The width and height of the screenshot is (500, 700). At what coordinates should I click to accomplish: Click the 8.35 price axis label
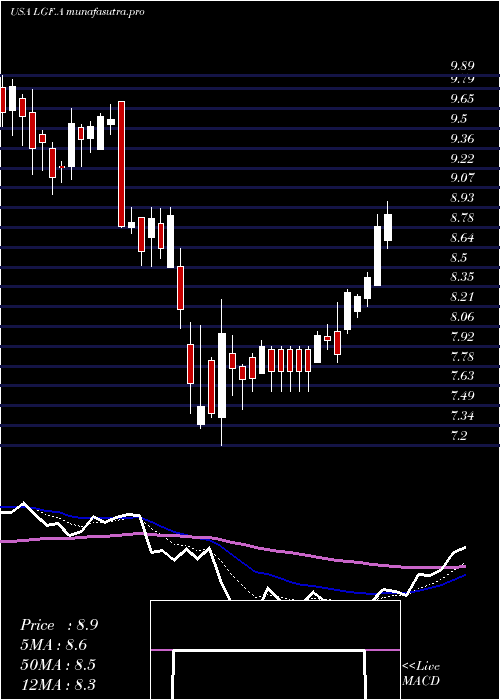pos(462,277)
